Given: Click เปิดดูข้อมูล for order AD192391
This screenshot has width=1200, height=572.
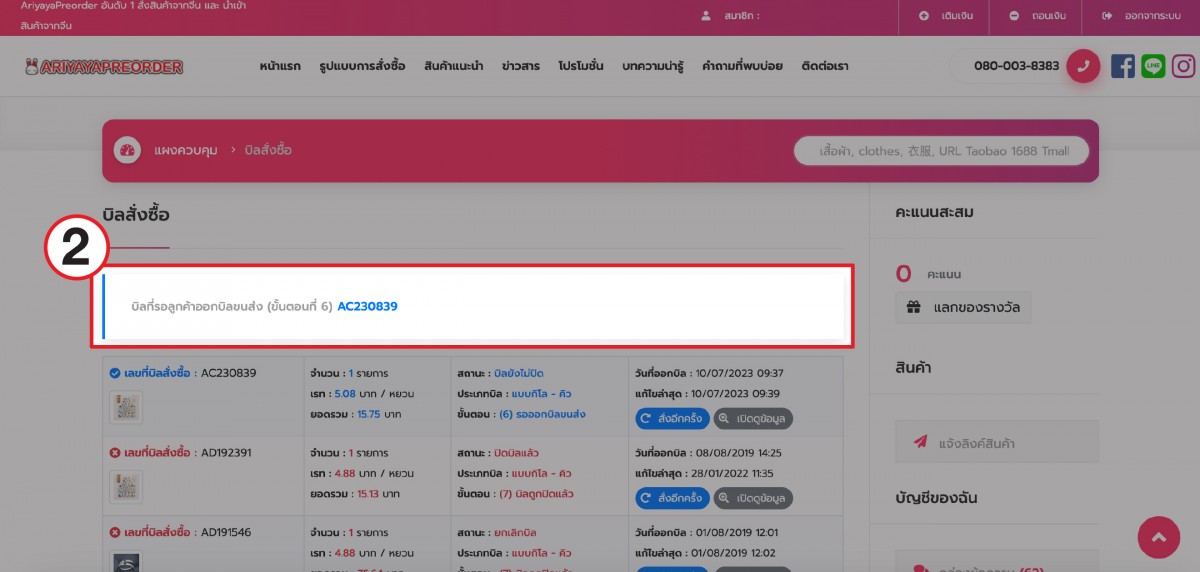Looking at the screenshot, I should pyautogui.click(x=754, y=497).
